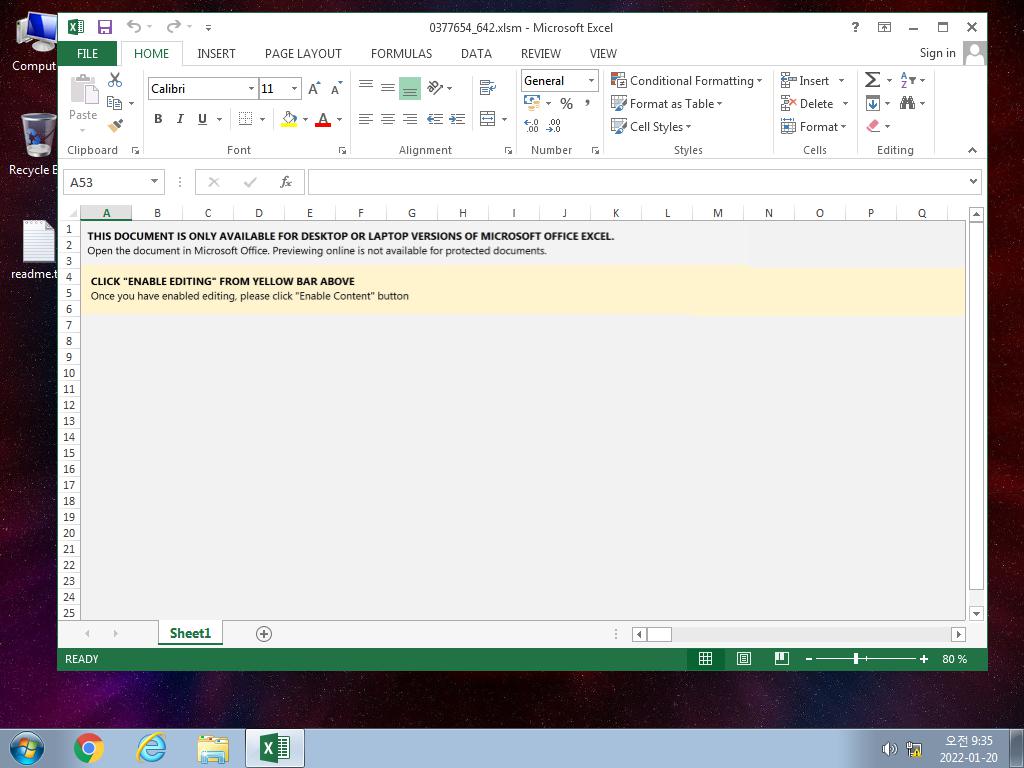Screen dimensions: 1024x768
Task: Switch to the FORMULAS tab
Action: coord(401,54)
